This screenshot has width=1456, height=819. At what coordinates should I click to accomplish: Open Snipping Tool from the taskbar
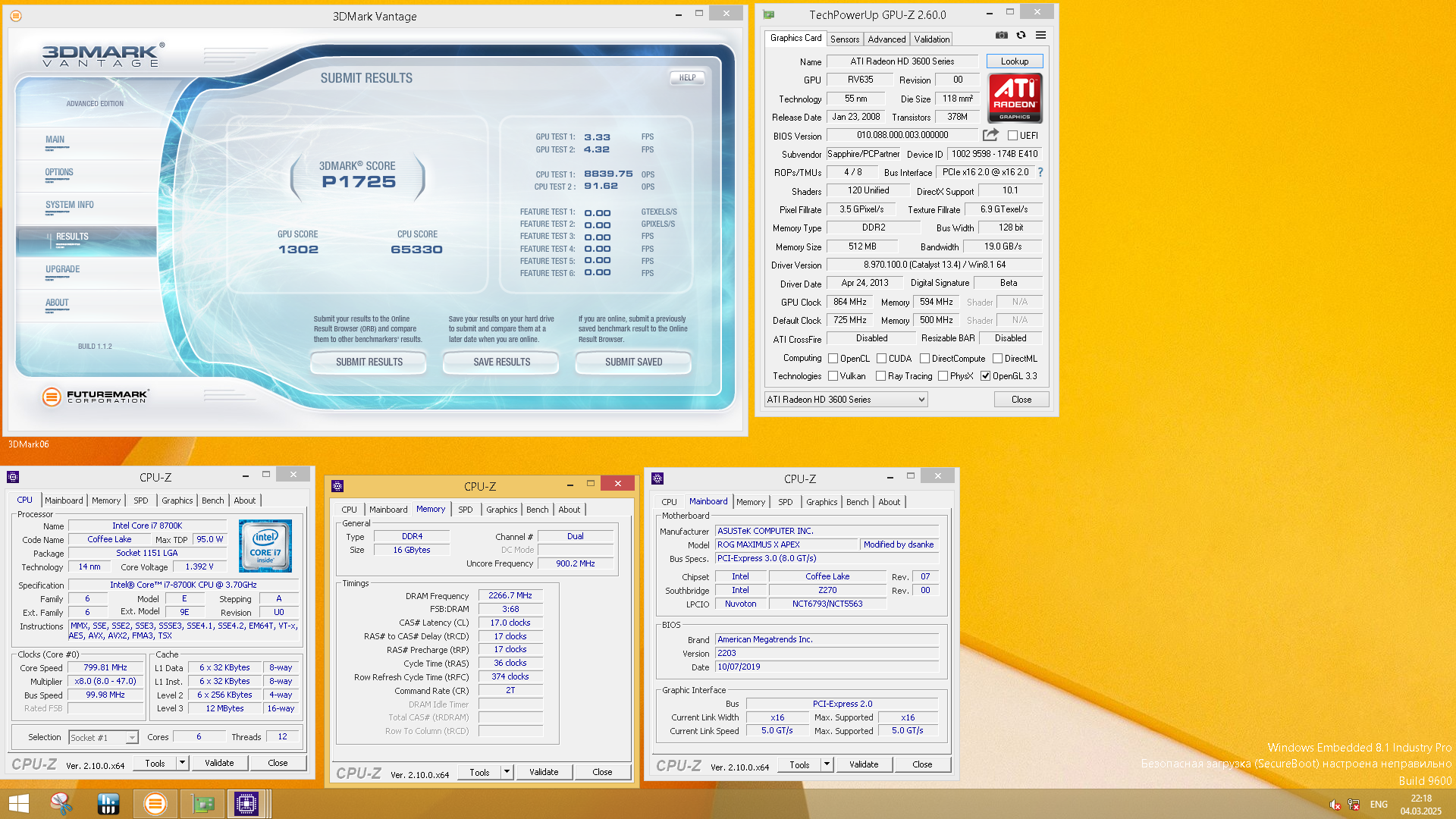click(61, 804)
